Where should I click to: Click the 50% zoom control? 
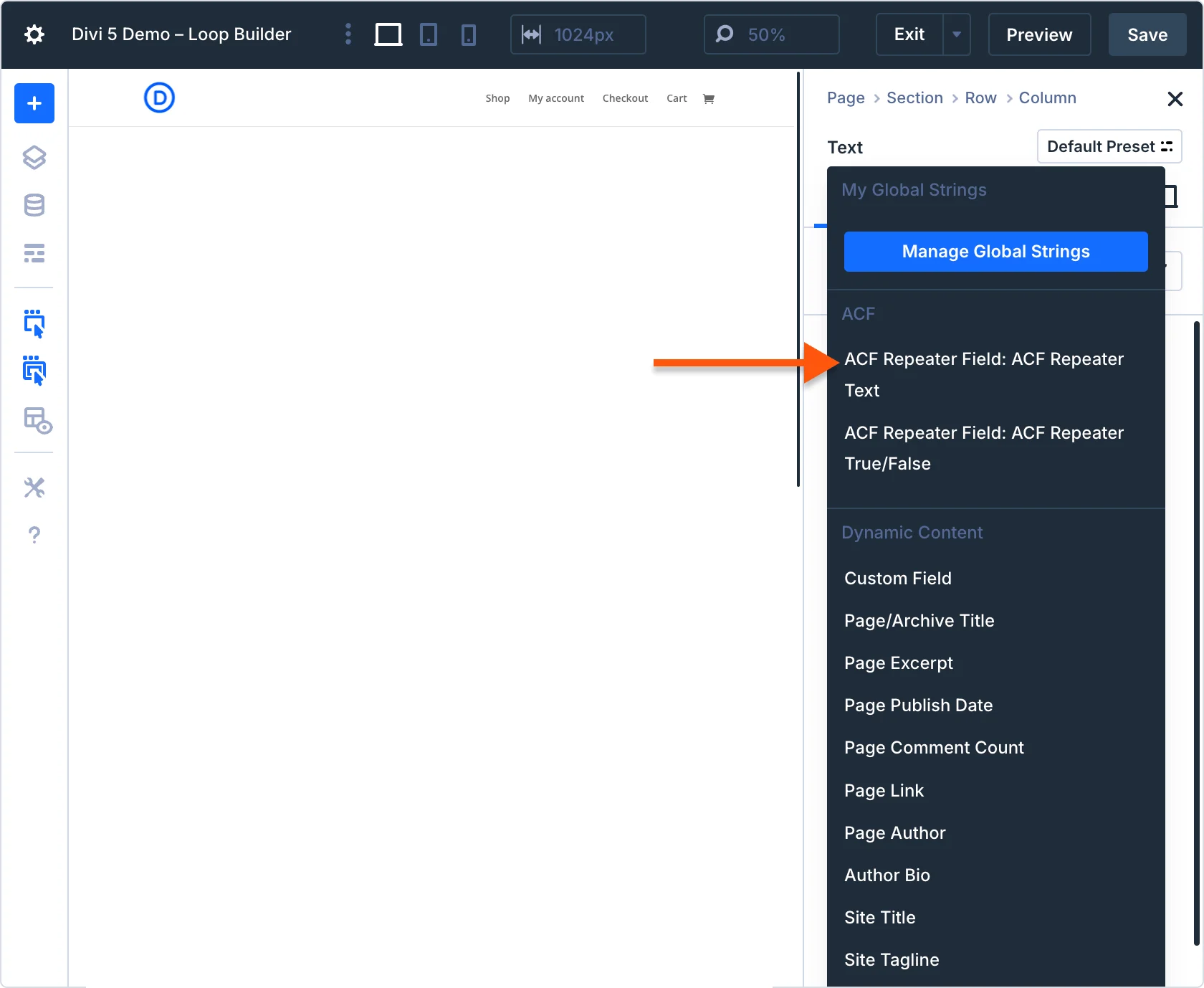click(x=770, y=34)
